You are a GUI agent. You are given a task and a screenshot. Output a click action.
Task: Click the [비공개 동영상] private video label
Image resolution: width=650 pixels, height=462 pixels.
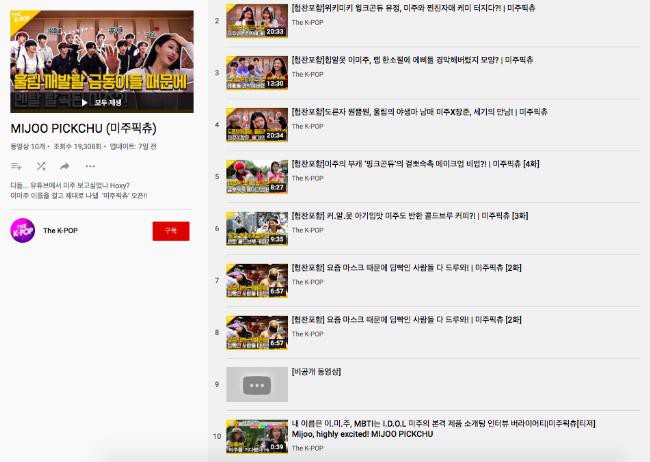coord(316,372)
